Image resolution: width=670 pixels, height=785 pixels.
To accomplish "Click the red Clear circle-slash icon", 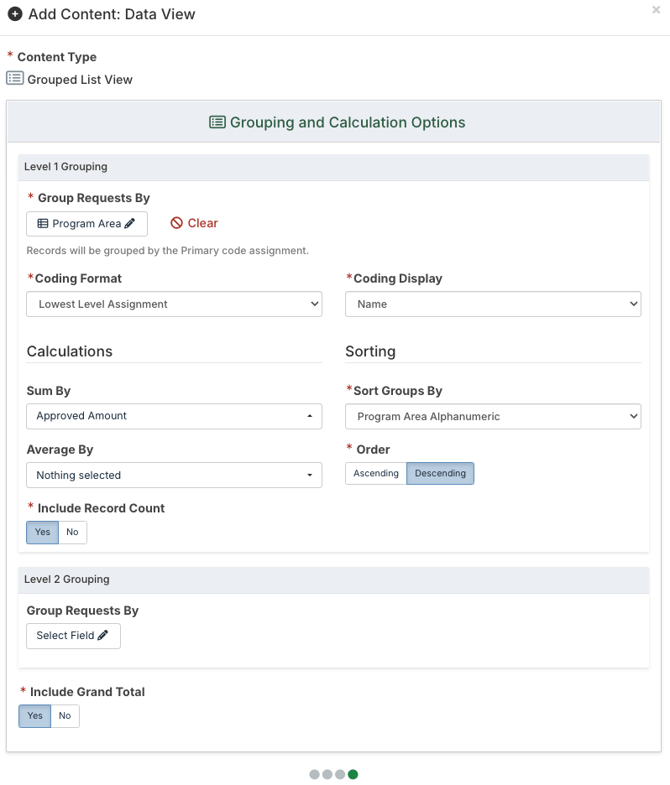I will click(177, 223).
